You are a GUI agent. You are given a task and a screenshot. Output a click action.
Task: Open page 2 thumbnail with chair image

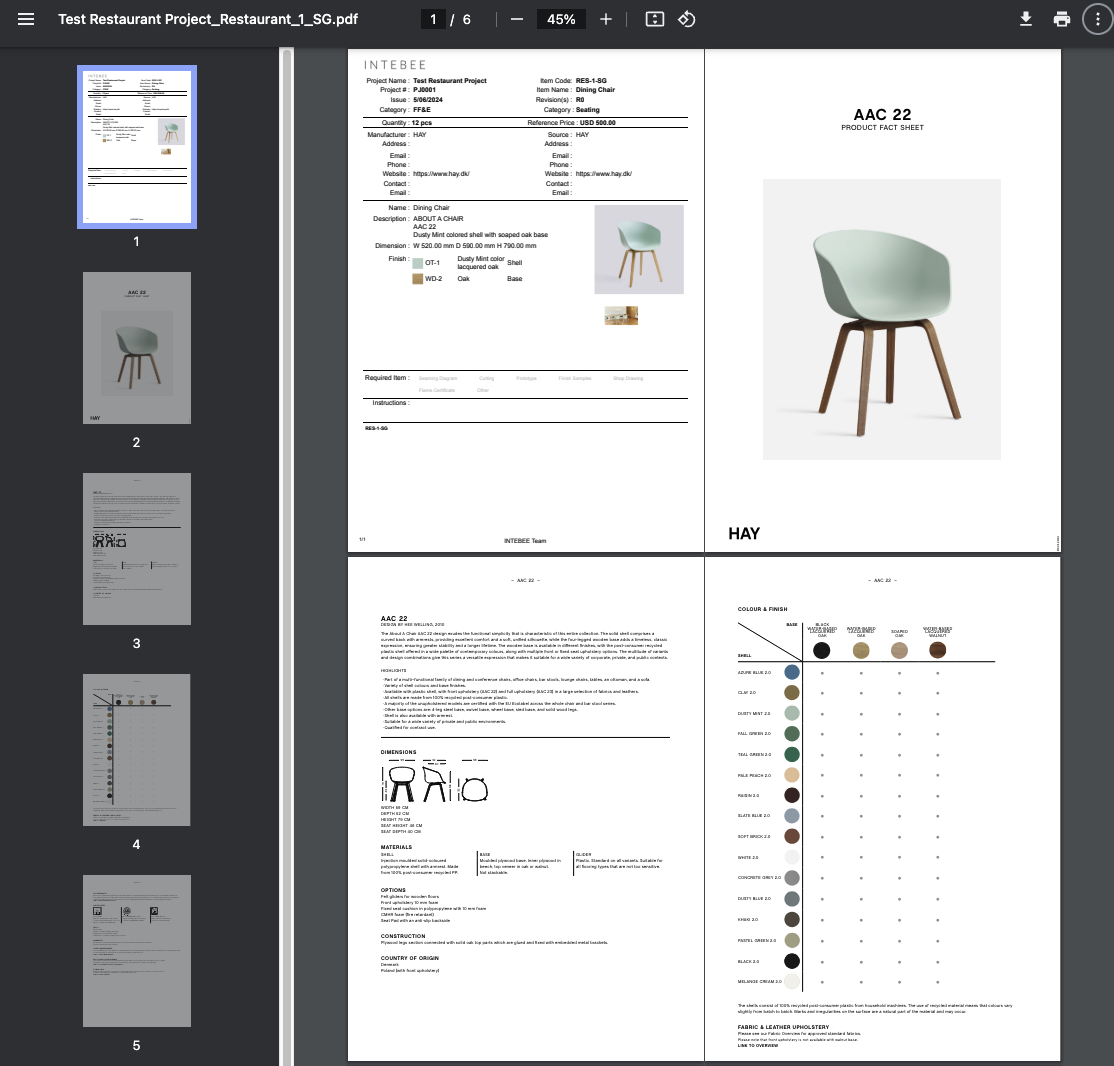136,348
